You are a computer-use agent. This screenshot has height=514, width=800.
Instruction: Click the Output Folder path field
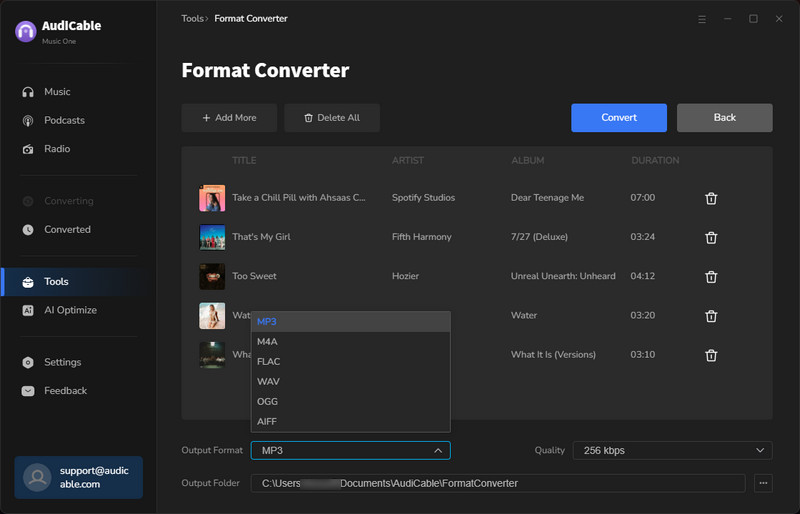point(498,483)
